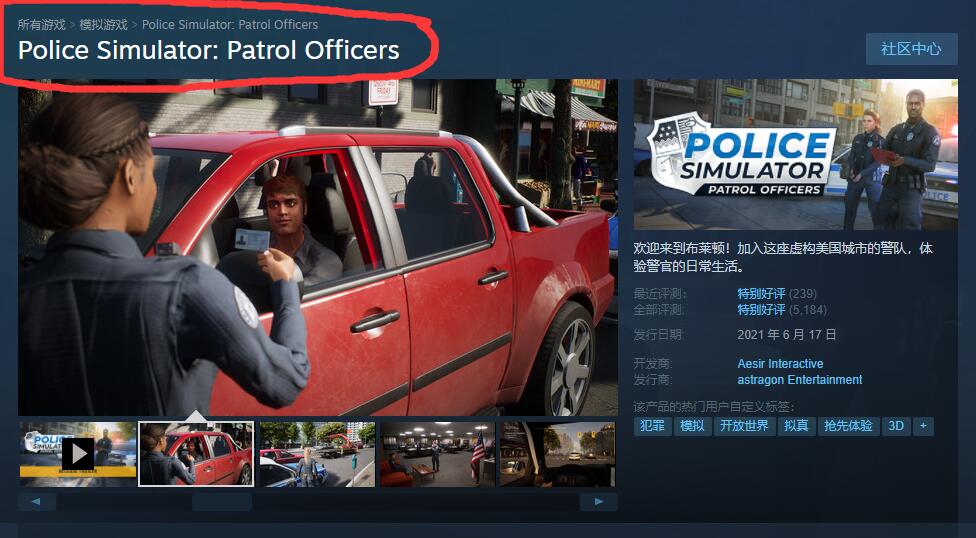
Task: Select the 抢先体验 tag
Action: coord(848,426)
